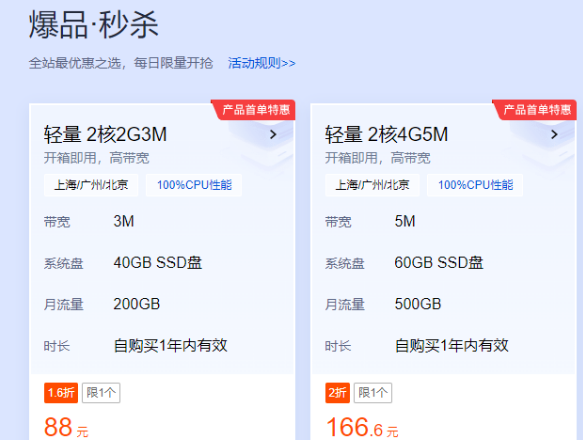Click 100%CPU性能 tag on 2核2G3M card
Screen dimensions: 583x440
[x=194, y=185]
